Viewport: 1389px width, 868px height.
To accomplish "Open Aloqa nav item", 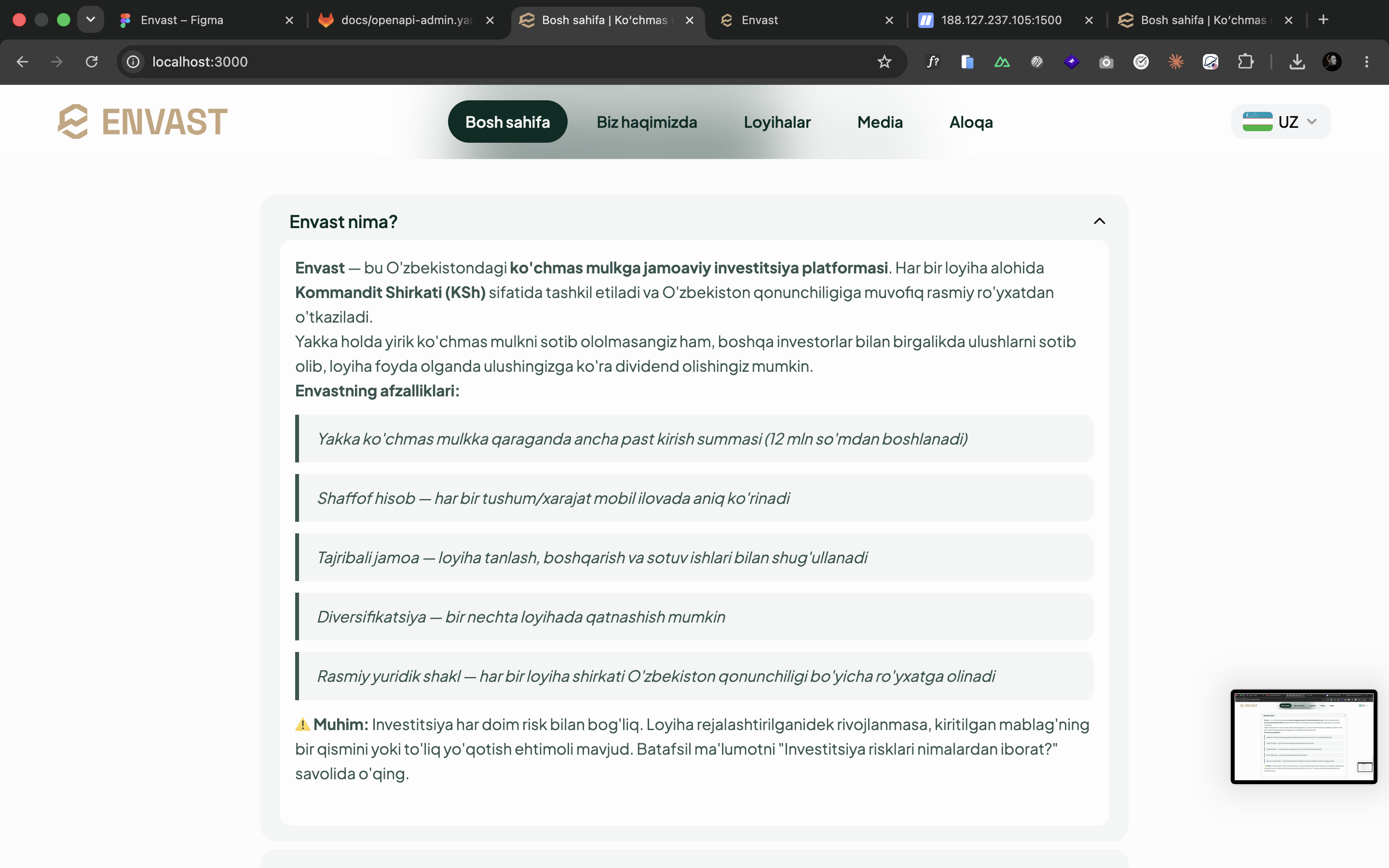I will tap(971, 122).
